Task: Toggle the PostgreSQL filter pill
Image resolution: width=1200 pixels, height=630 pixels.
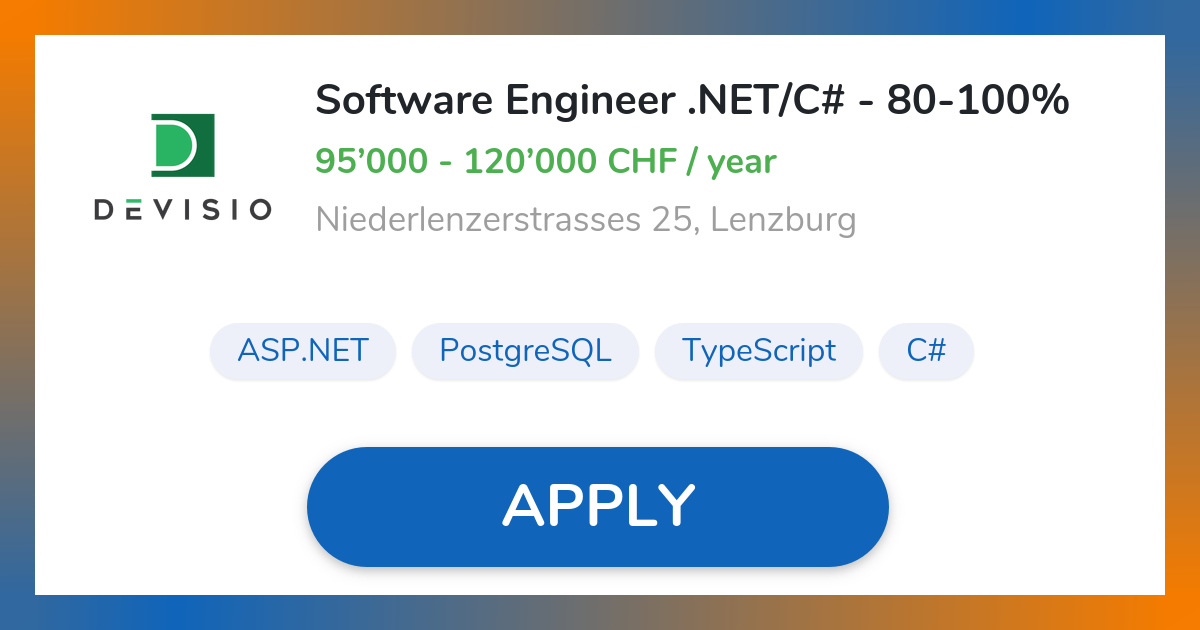Action: (525, 351)
